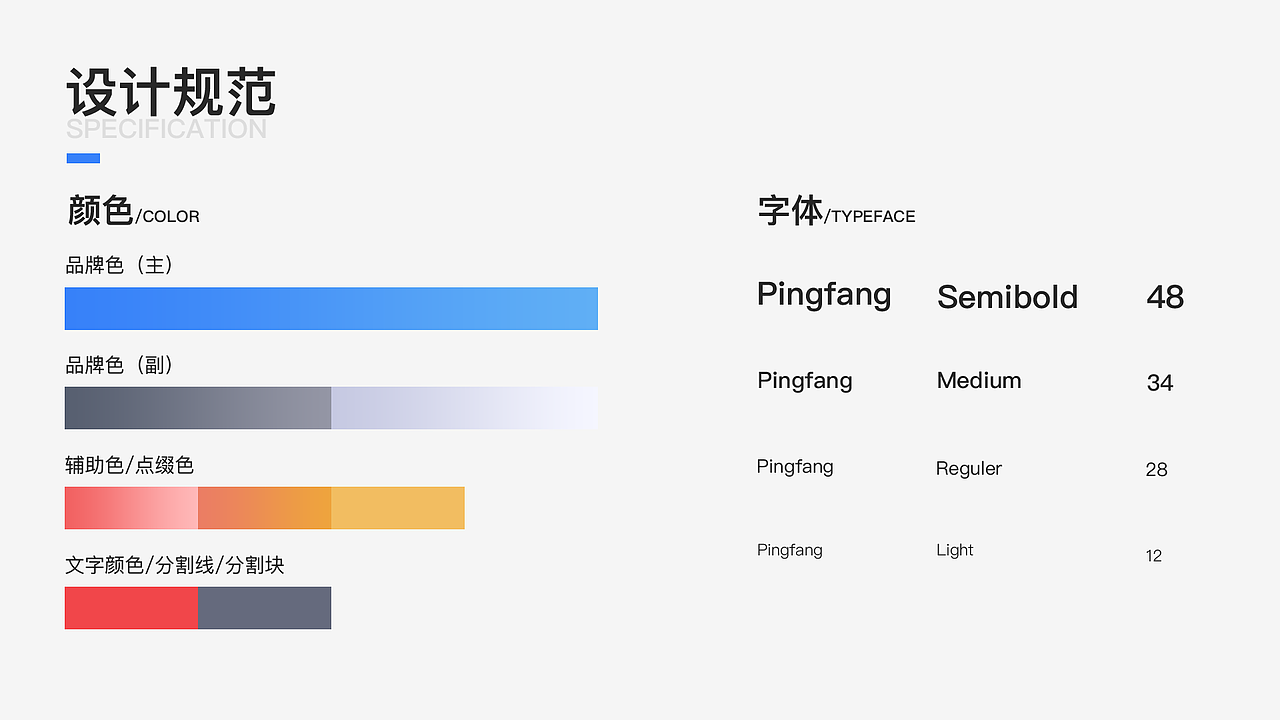Click the 品牌色（副）label
The width and height of the screenshot is (1280, 720).
(120, 365)
